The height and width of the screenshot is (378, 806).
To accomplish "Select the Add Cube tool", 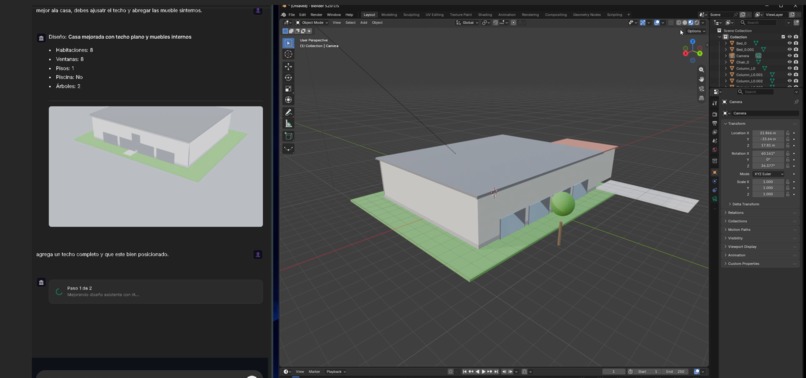I will [288, 136].
